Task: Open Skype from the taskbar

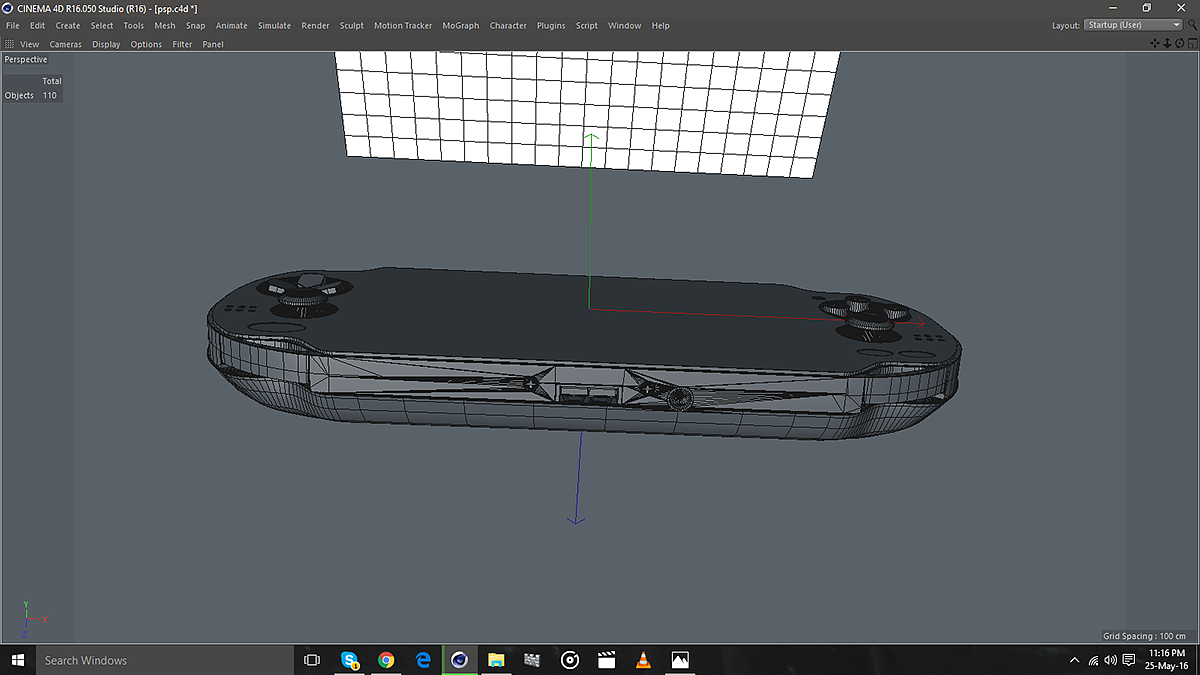Action: [350, 660]
